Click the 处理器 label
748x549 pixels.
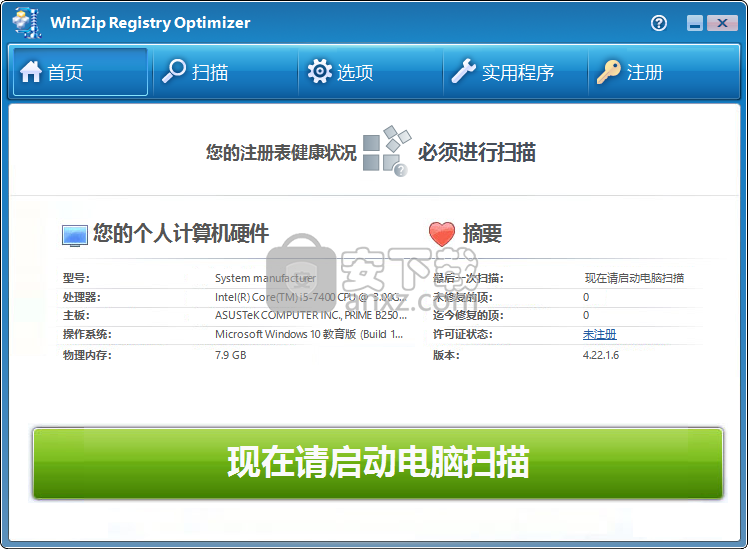[82, 297]
